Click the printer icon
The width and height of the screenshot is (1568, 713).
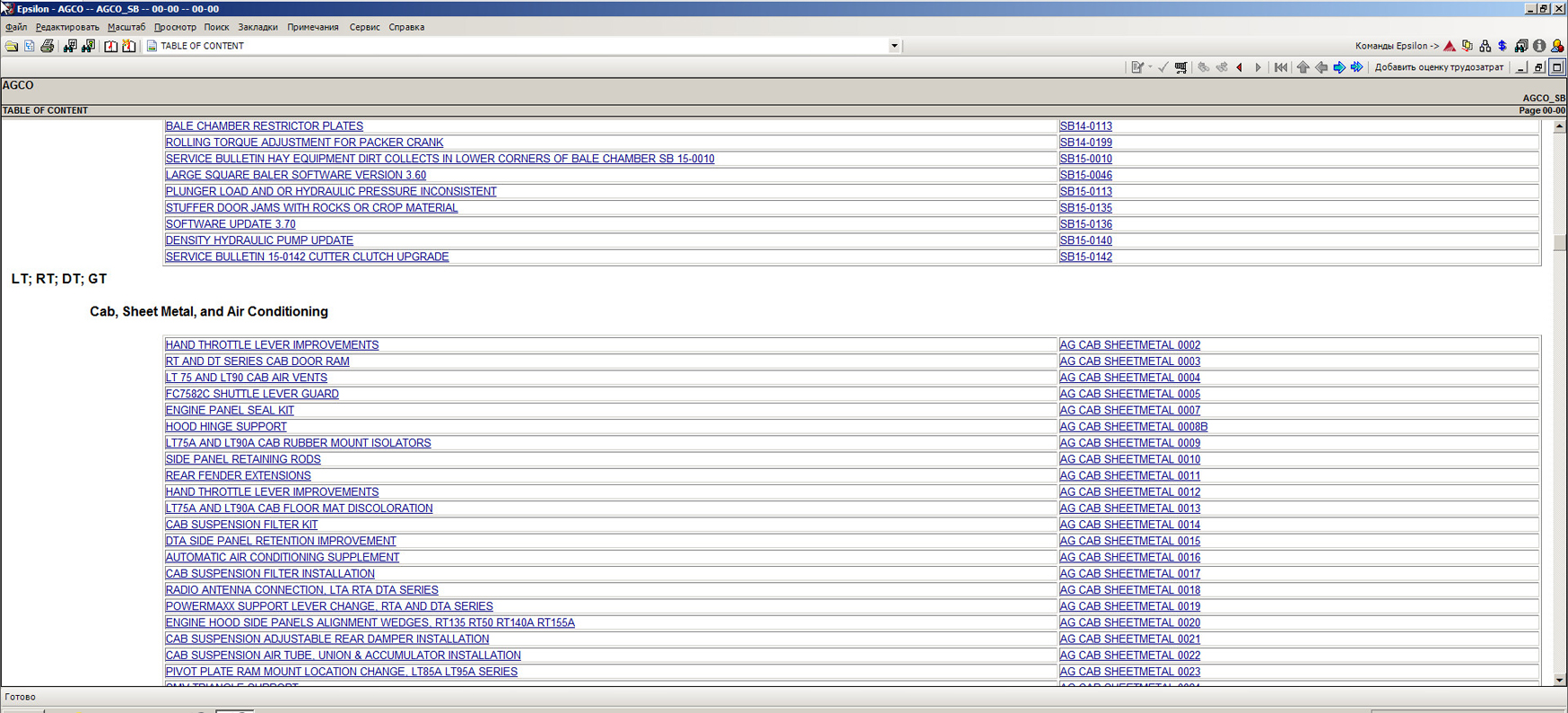[x=48, y=46]
